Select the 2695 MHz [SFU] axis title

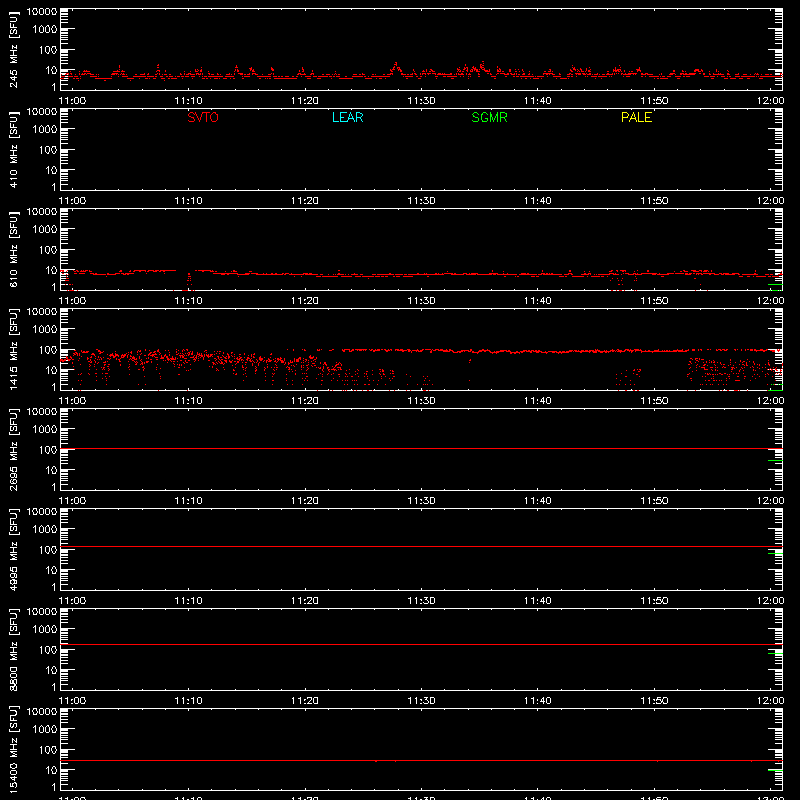pyautogui.click(x=13, y=449)
